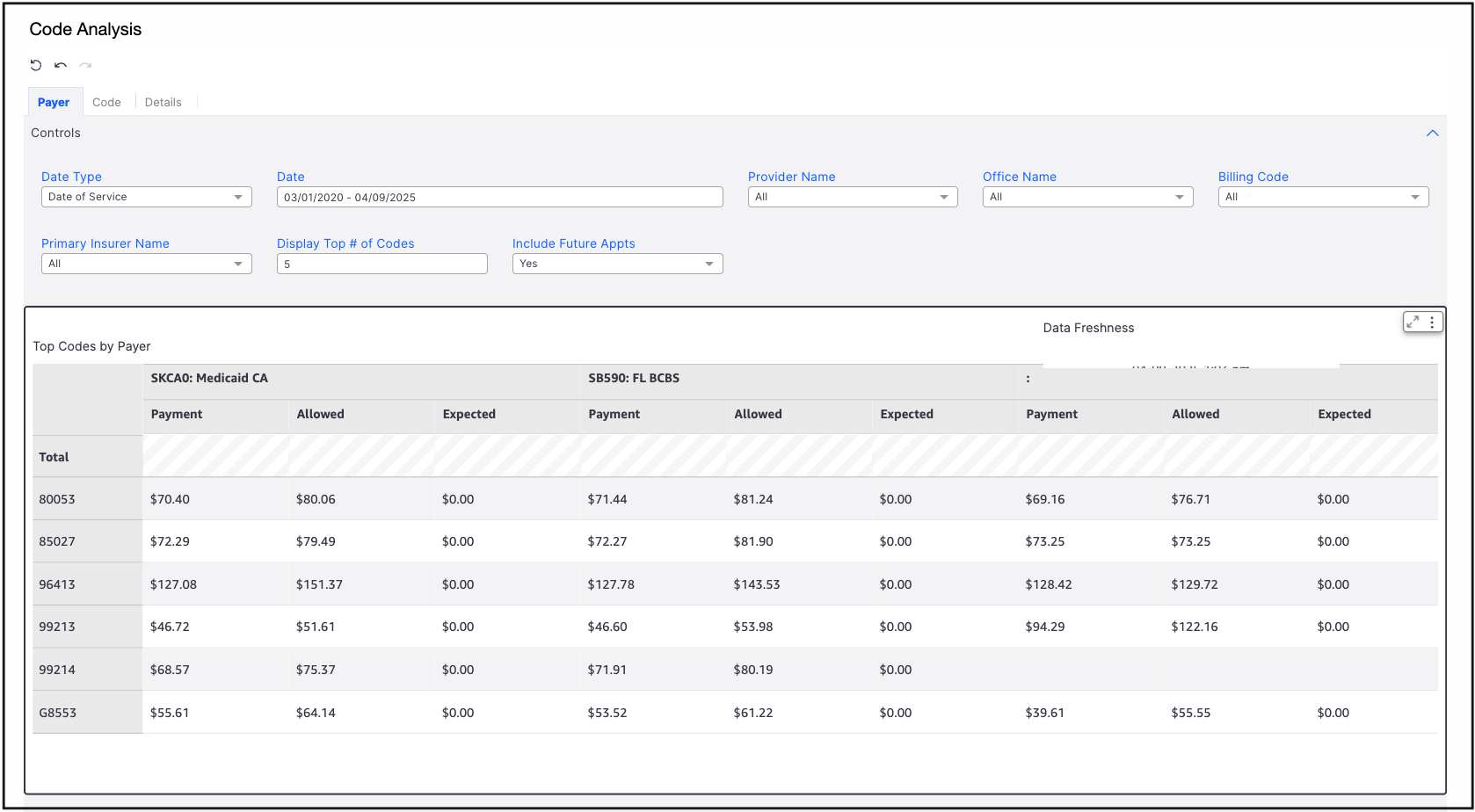Open the three-dot menu on table visual
The width and height of the screenshot is (1475, 812).
[1432, 323]
